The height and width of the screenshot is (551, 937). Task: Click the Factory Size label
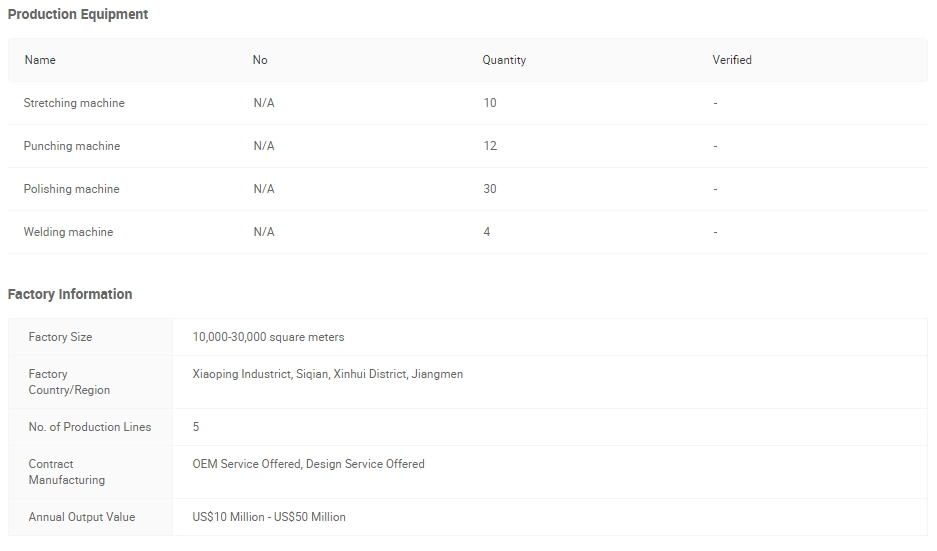tap(60, 337)
